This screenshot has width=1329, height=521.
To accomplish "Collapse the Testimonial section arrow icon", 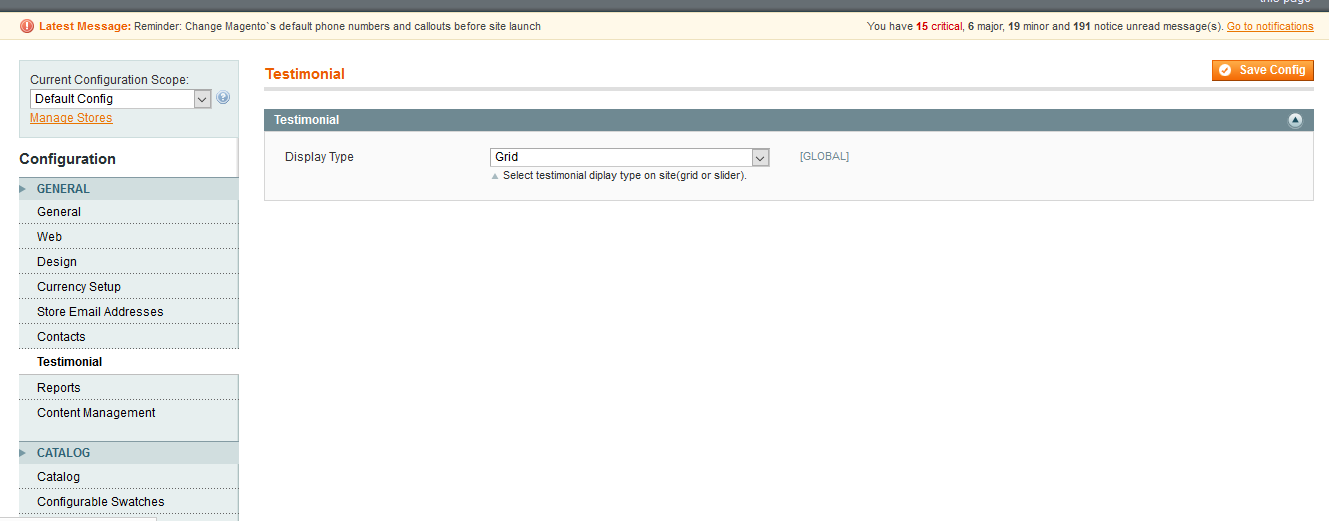I will coord(1295,120).
